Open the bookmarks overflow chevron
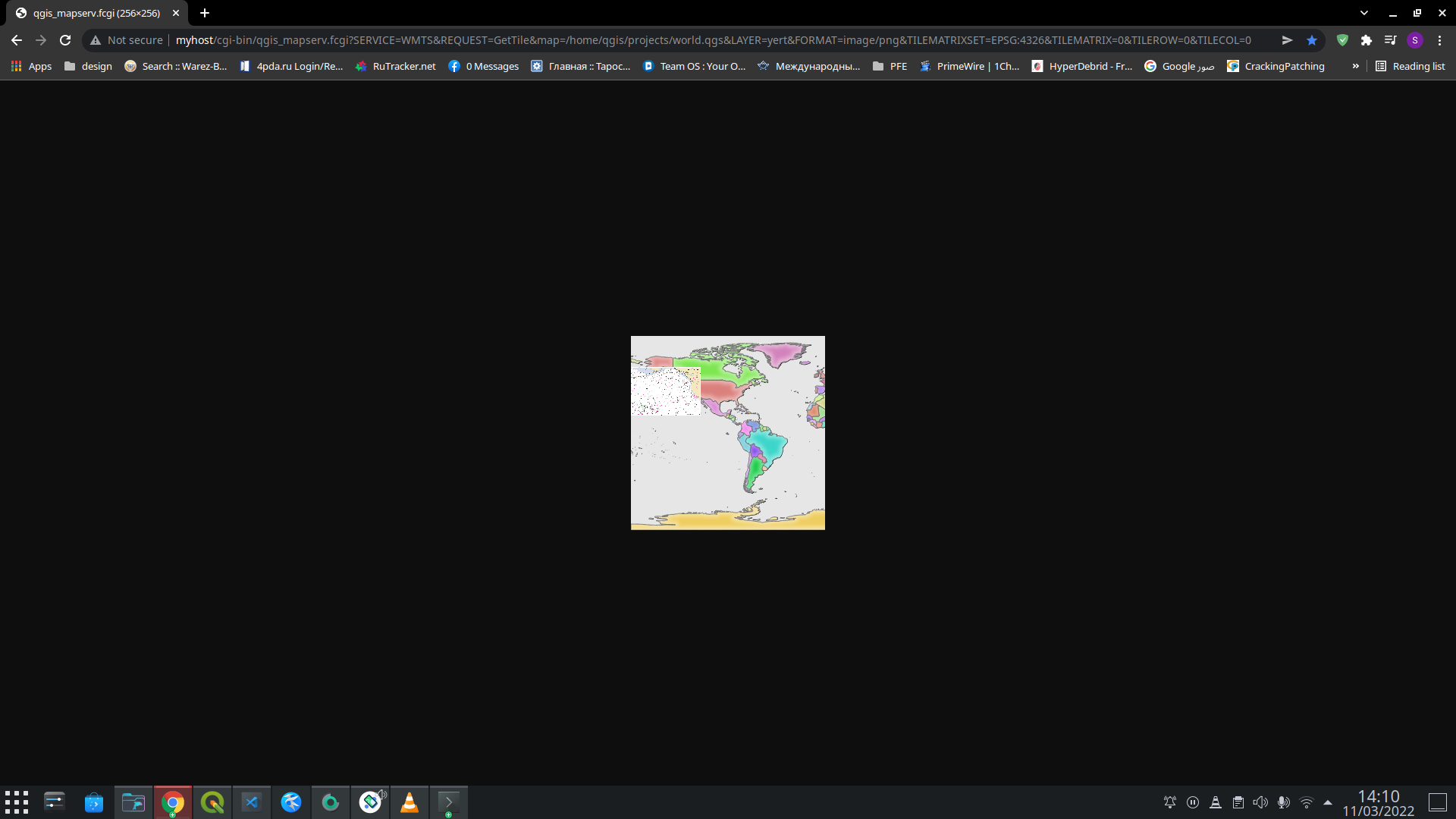Screen dimensions: 1456x819 click(1356, 66)
